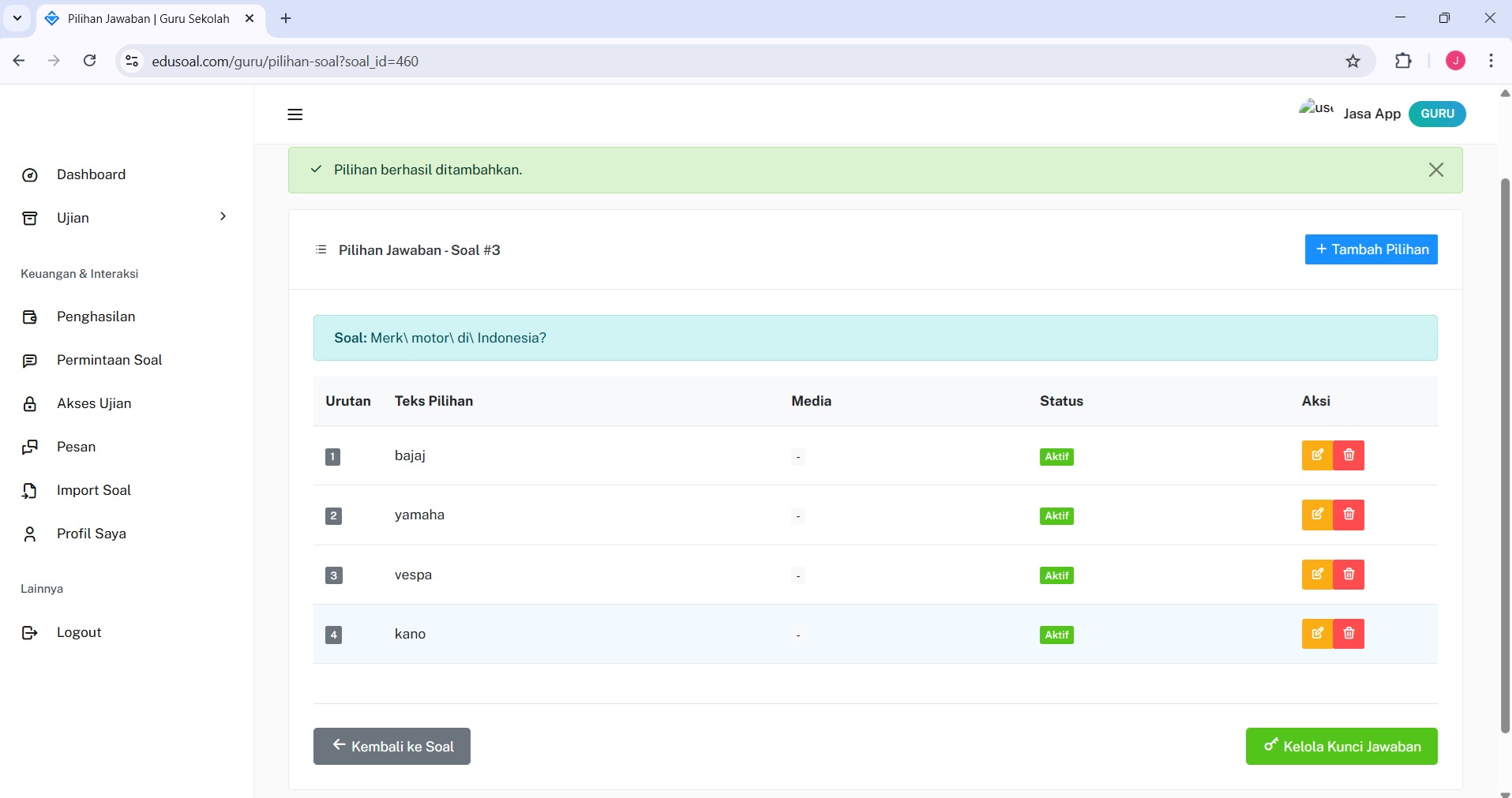Screen dimensions: 1512x798
Task: Toggle the sidebar using hamburger menu icon
Action: [295, 114]
